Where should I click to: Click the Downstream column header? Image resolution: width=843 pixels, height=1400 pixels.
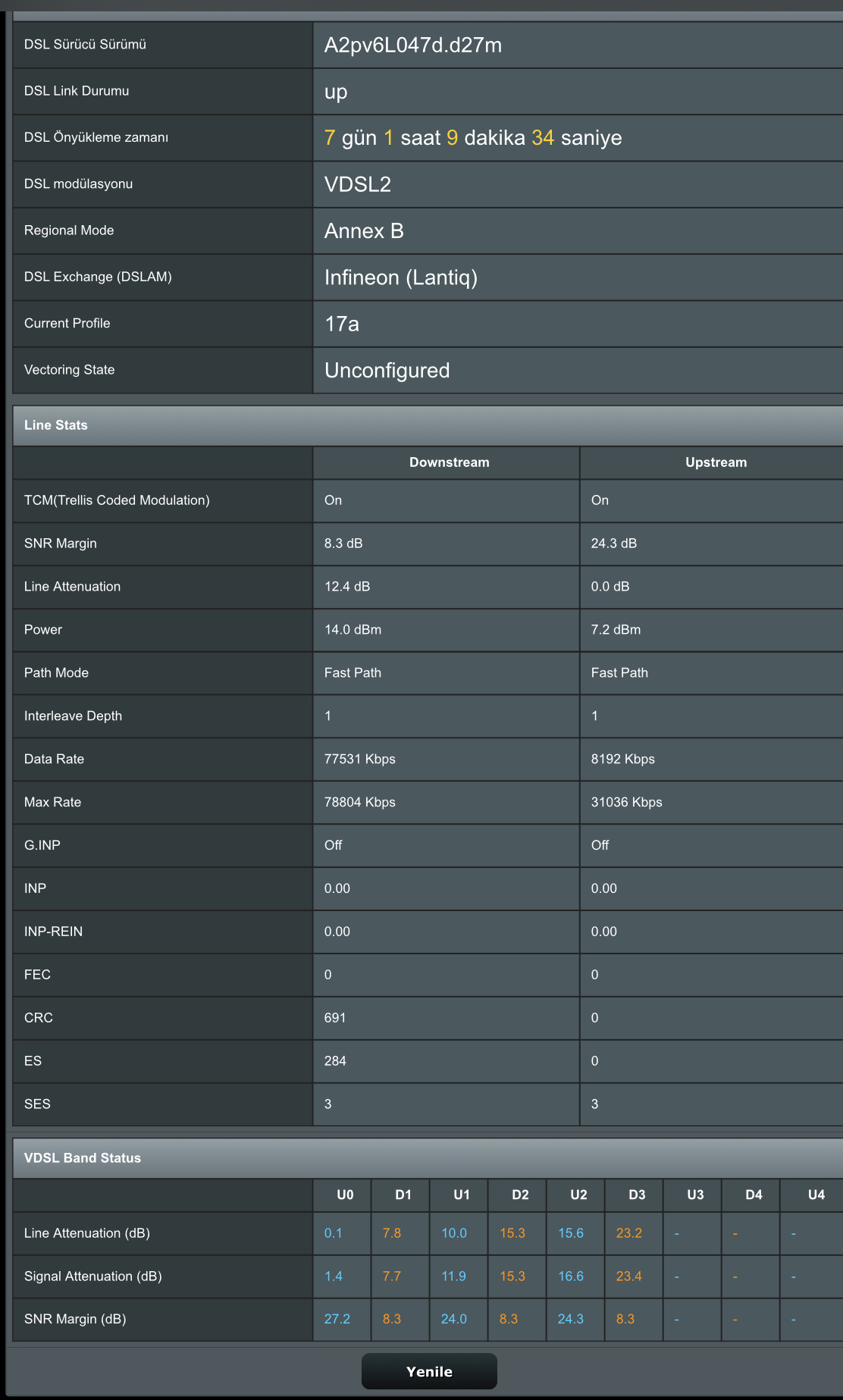point(449,462)
